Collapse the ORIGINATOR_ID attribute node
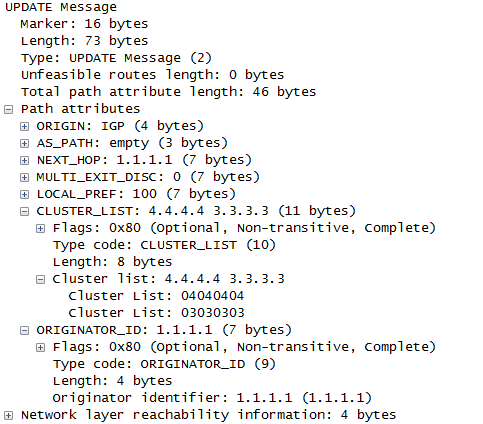 pyautogui.click(x=24, y=330)
